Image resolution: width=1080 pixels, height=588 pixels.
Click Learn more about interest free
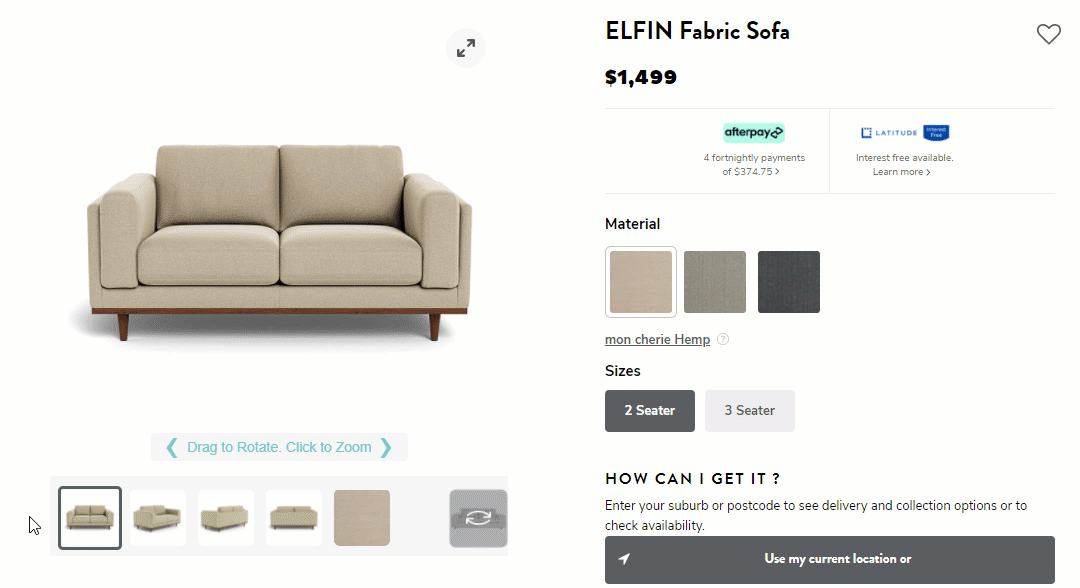pos(901,171)
